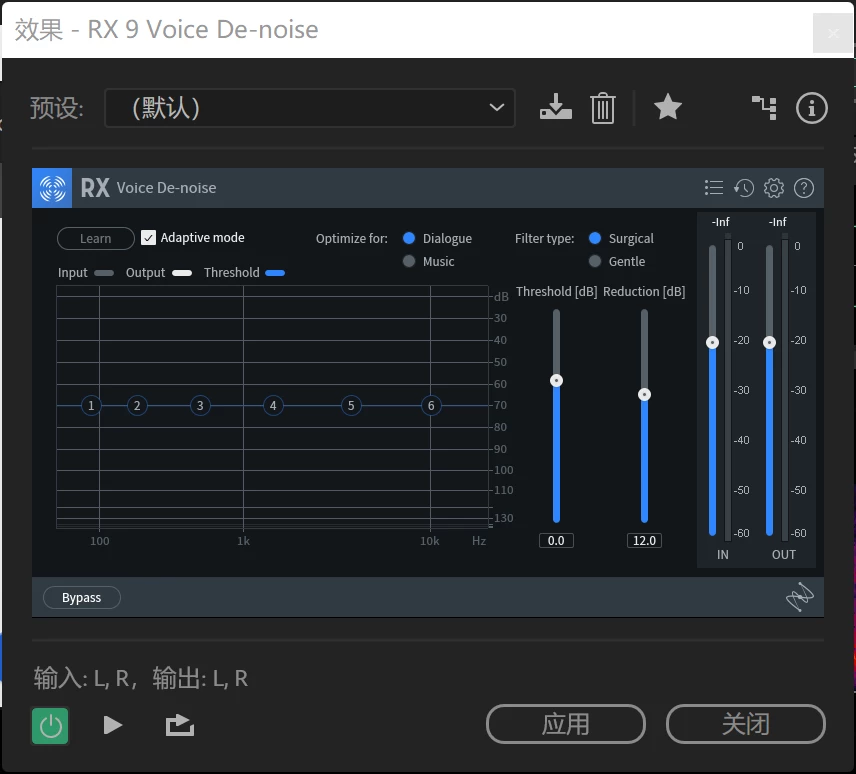Click the 关闭 close button
856x774 pixels.
[745, 724]
